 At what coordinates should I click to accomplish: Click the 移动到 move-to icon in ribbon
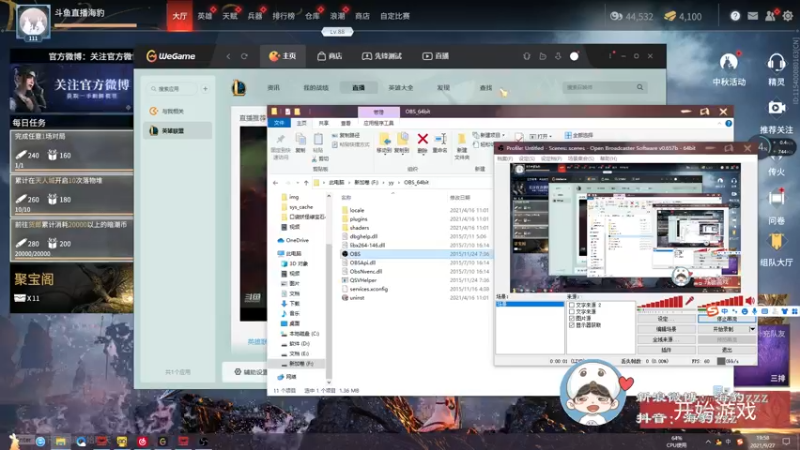click(384, 142)
